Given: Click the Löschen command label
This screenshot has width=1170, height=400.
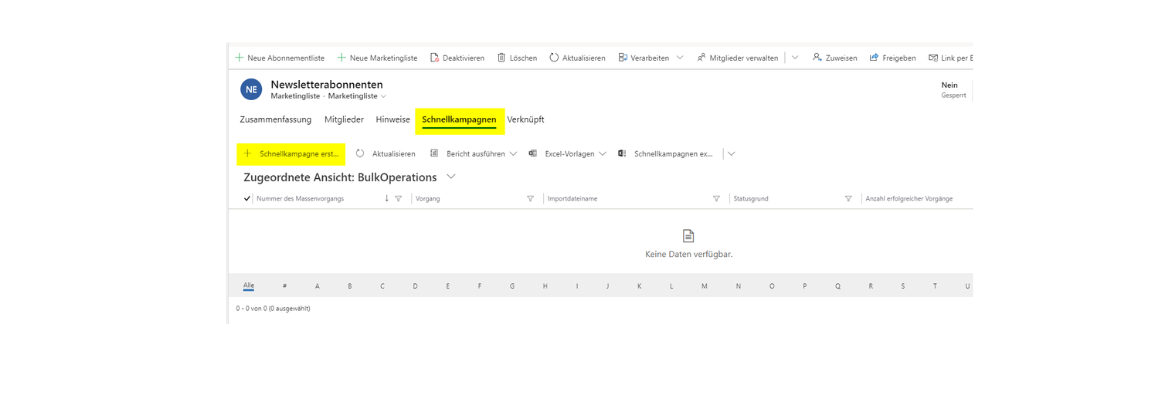Looking at the screenshot, I should point(523,57).
